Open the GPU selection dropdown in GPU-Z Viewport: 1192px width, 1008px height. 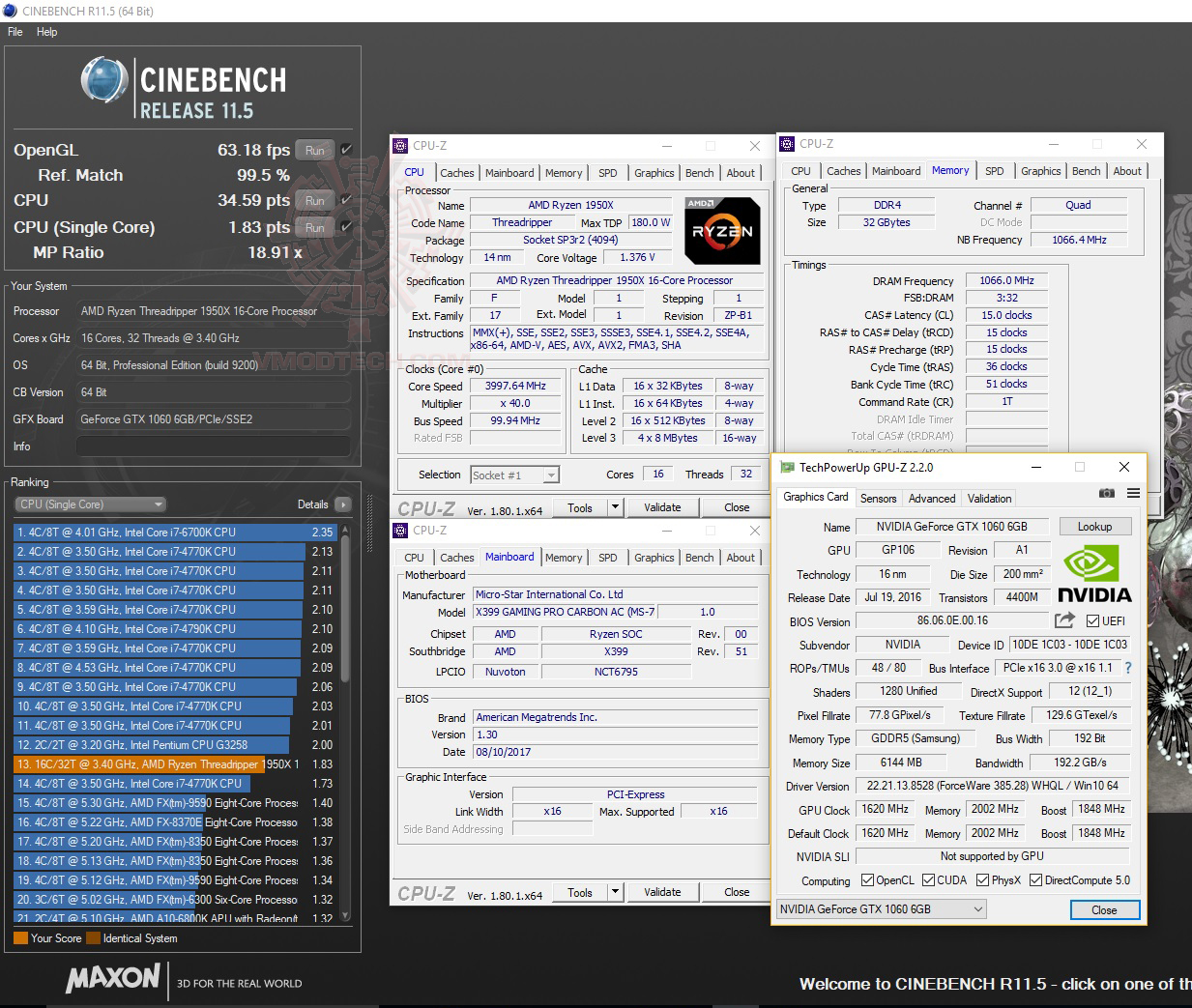point(976,909)
